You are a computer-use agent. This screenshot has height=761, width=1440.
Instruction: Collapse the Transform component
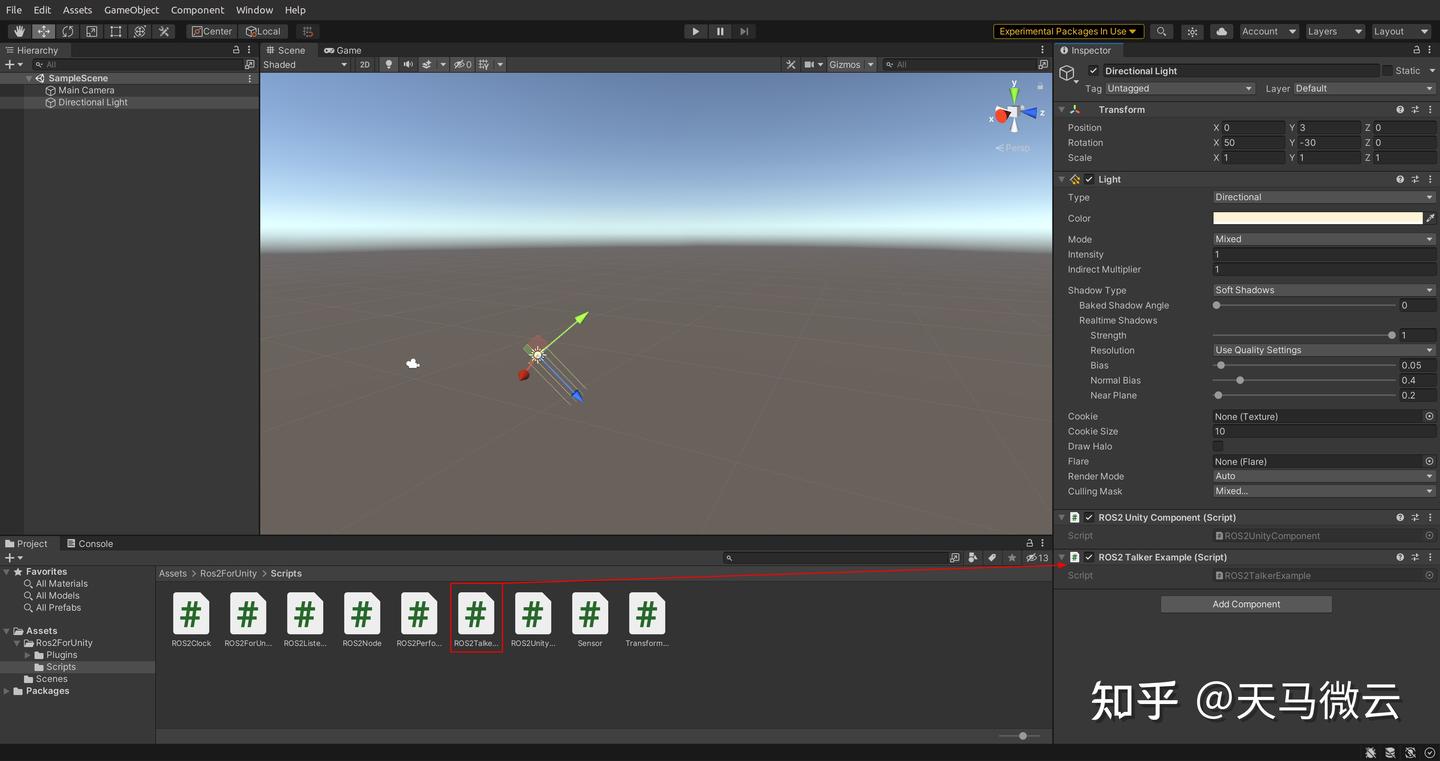(x=1063, y=109)
